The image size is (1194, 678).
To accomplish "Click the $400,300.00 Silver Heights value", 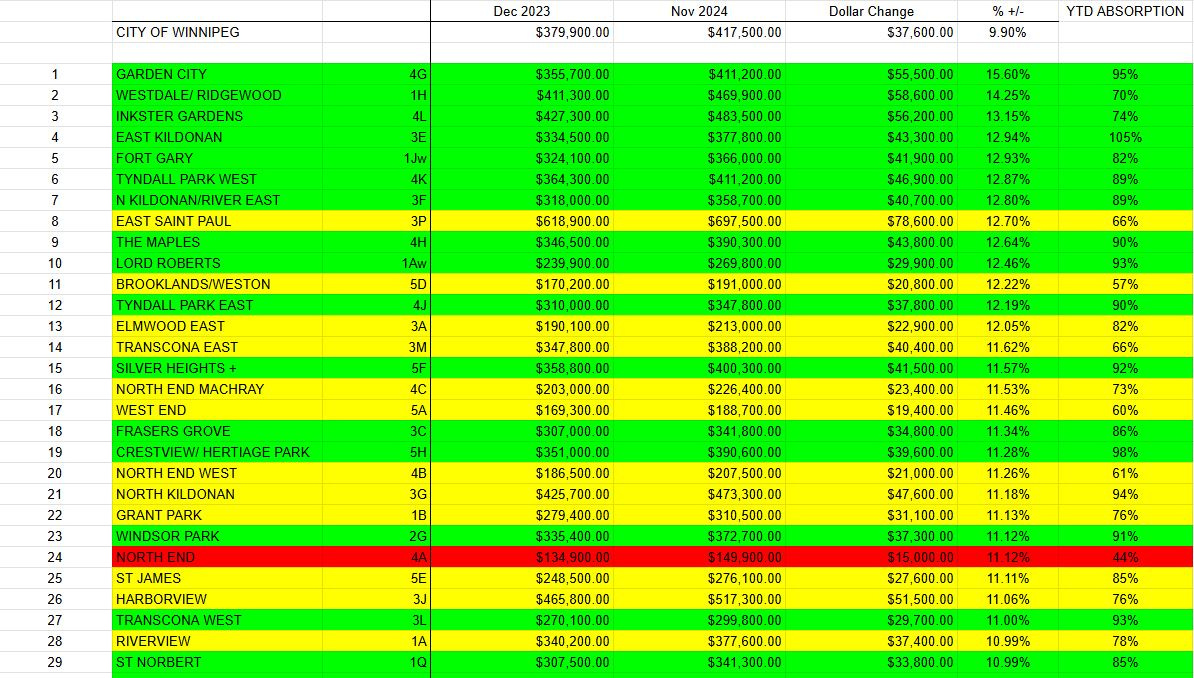I will click(x=699, y=368).
